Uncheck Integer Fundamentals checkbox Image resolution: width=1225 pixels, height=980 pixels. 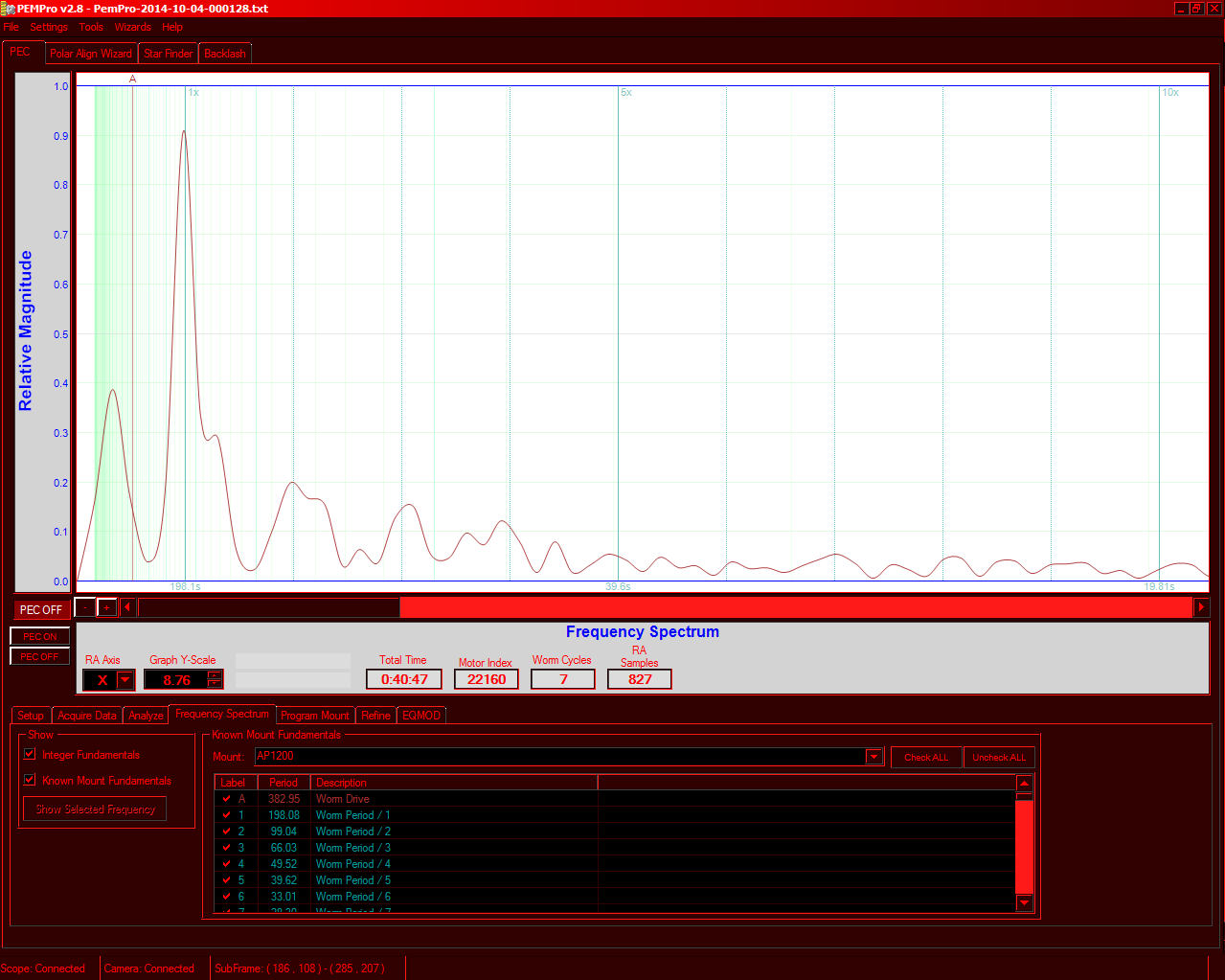[30, 754]
